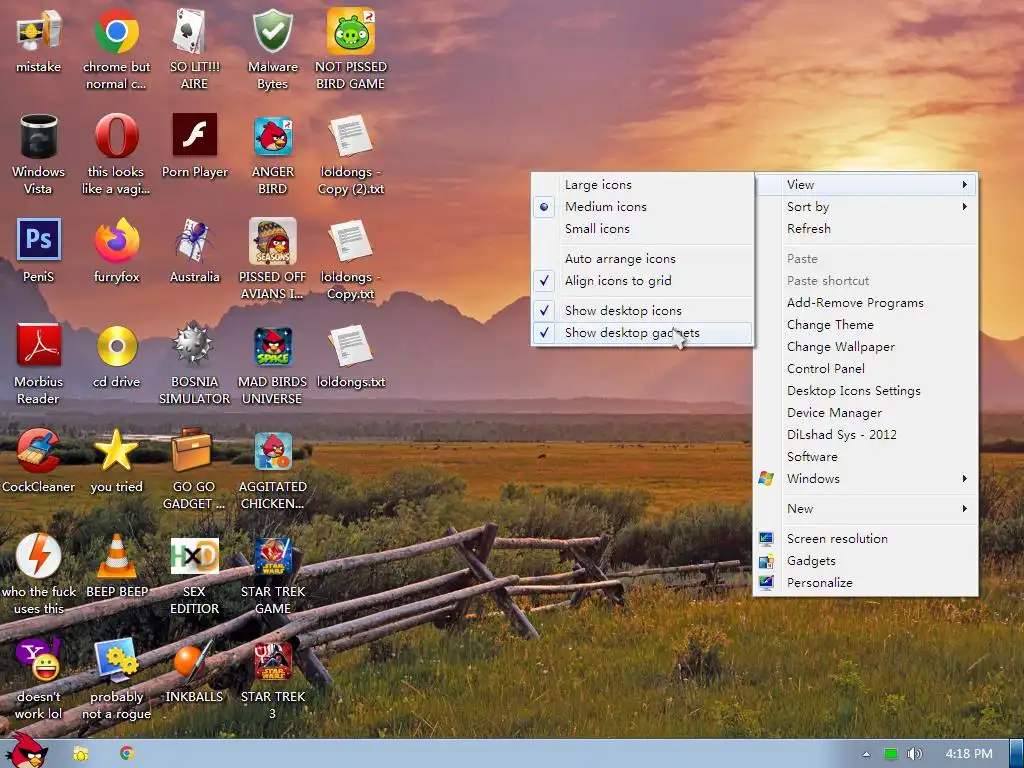1024x768 pixels.
Task: Click the Angry Bird Start button
Action: point(27,751)
